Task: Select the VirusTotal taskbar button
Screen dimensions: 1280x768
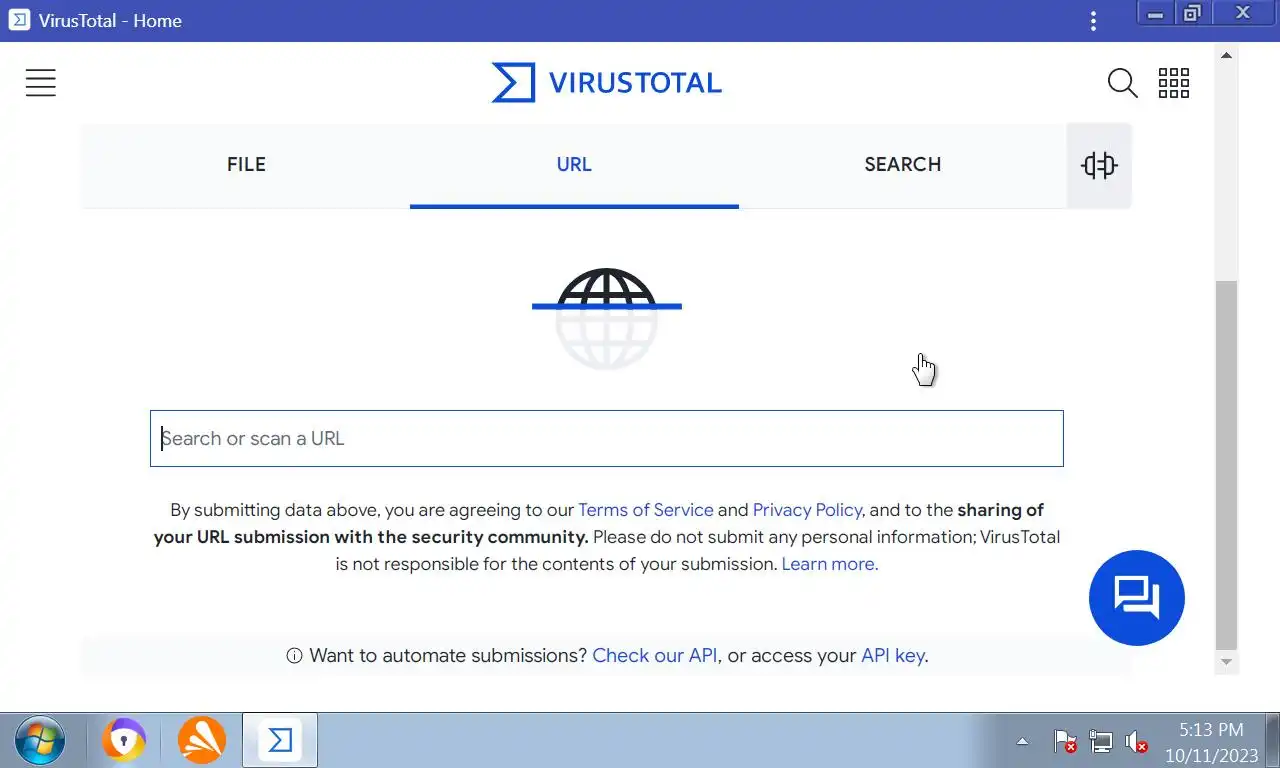Action: point(280,740)
